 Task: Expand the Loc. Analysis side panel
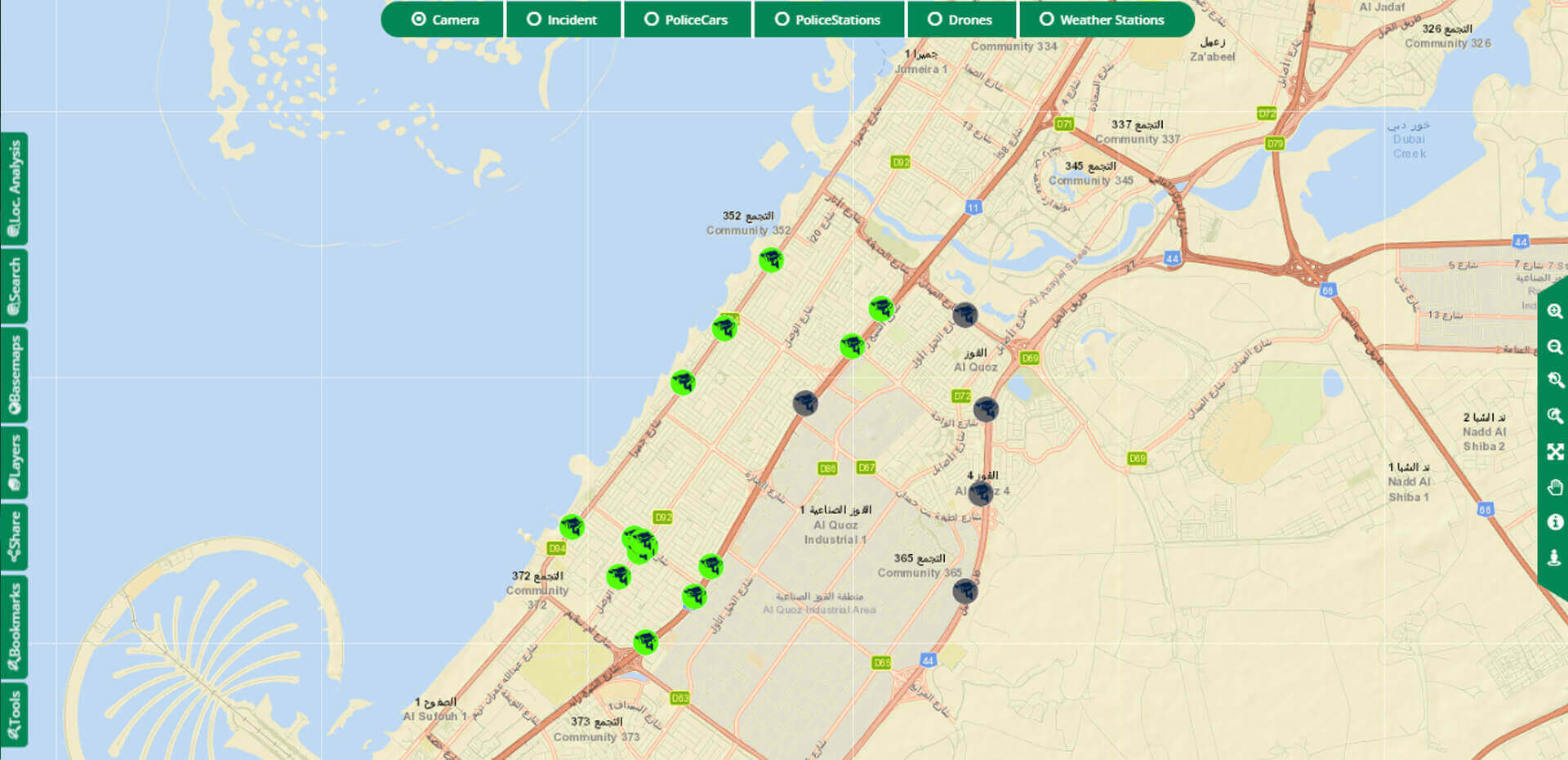coord(15,189)
